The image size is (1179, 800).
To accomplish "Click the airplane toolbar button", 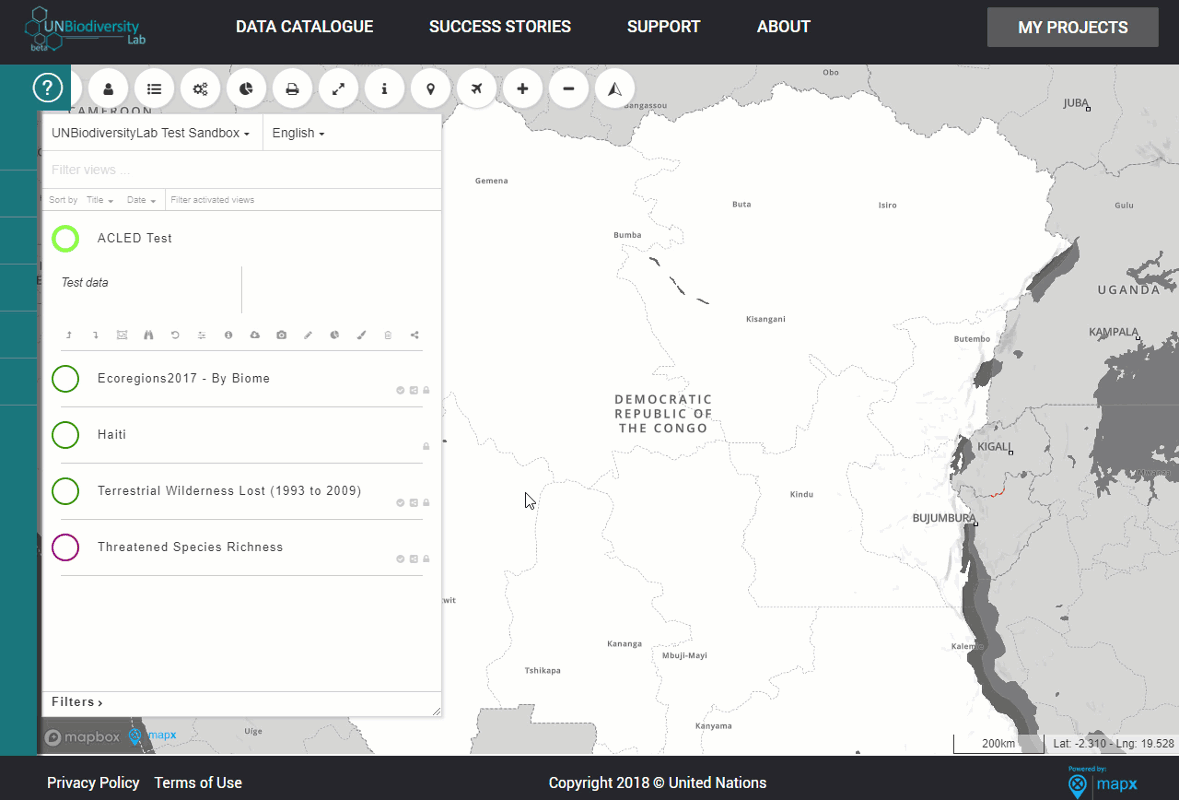I will pos(477,89).
